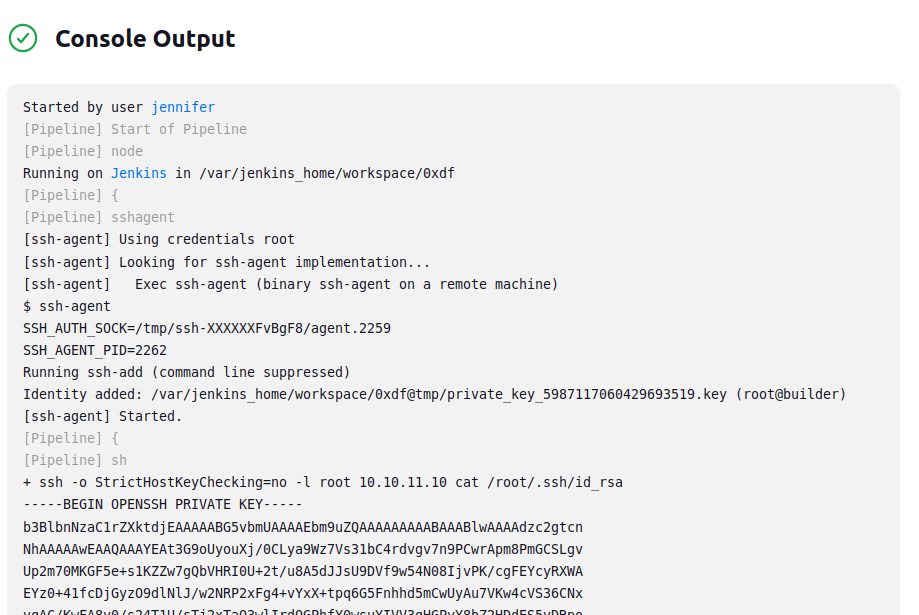This screenshot has width=919, height=615.
Task: Click the workspace path /var/jenkins_home/workspace/0xdf text
Action: (327, 173)
